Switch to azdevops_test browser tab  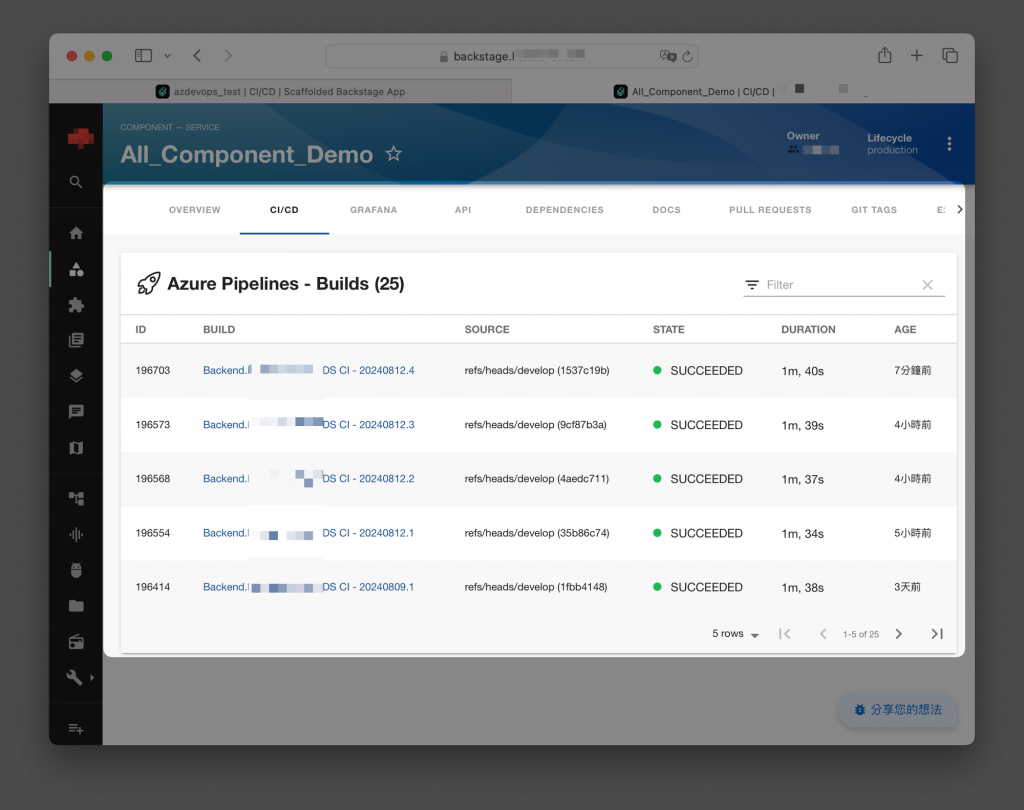281,91
